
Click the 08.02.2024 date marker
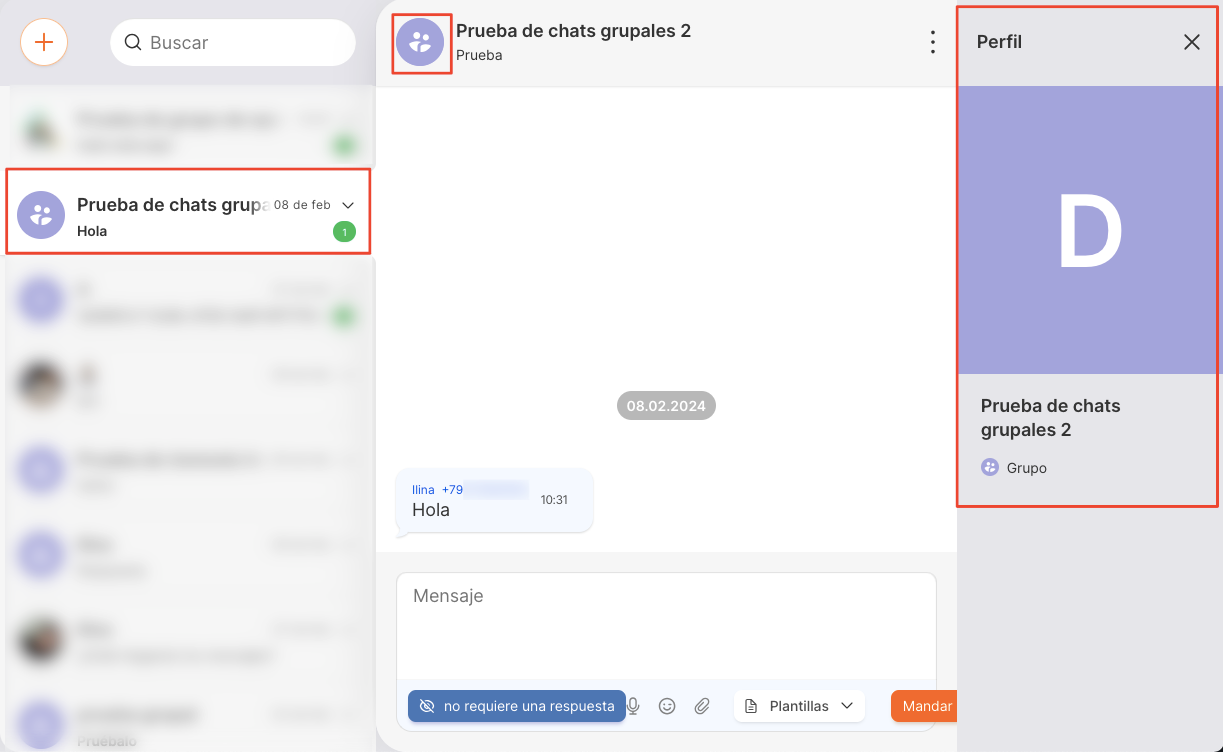click(666, 406)
